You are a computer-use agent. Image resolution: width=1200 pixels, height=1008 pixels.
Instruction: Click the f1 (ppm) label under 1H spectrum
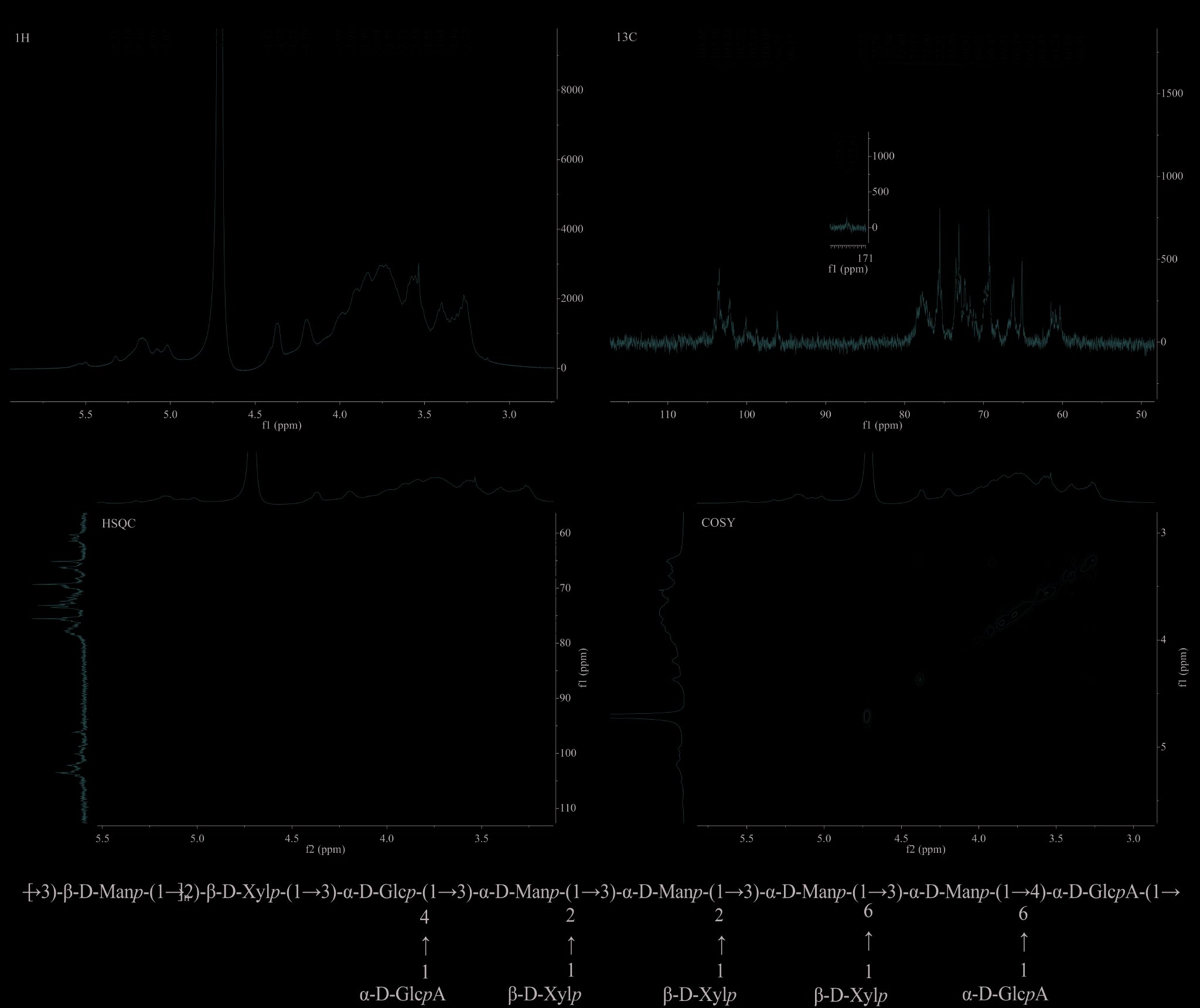tap(282, 425)
